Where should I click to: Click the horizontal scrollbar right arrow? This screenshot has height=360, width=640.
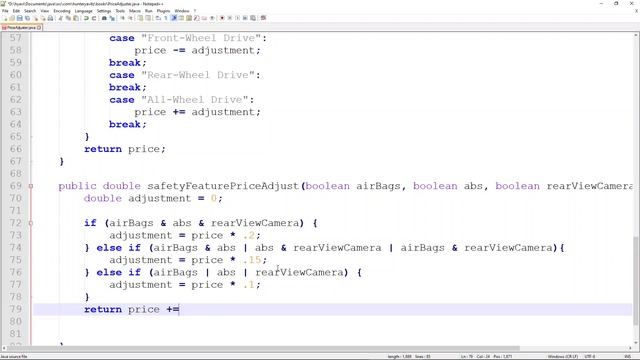(631, 348)
